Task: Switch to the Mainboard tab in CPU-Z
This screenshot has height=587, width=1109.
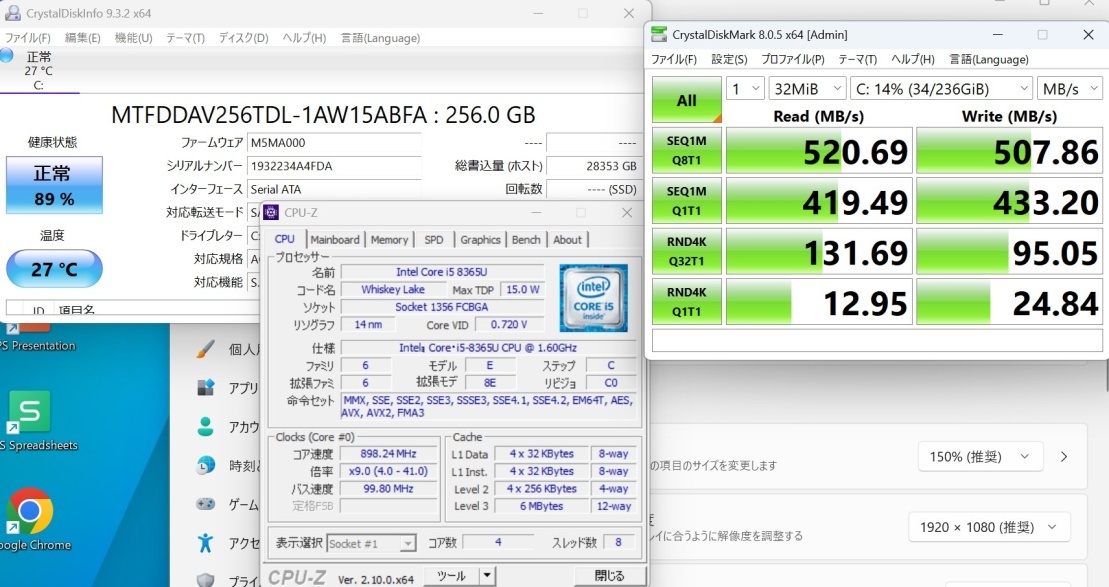Action: [x=335, y=240]
